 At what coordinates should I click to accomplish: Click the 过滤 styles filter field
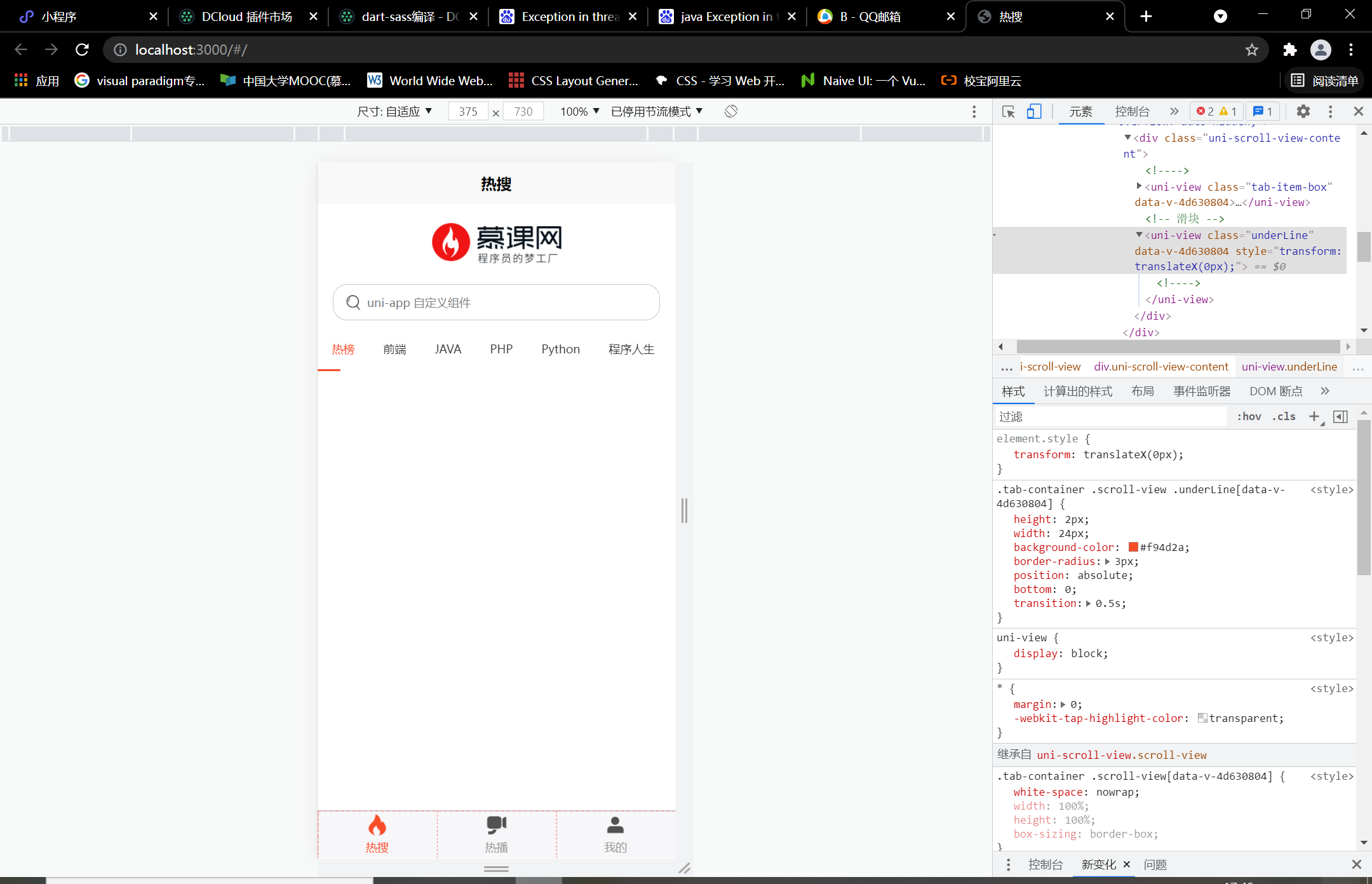1112,417
